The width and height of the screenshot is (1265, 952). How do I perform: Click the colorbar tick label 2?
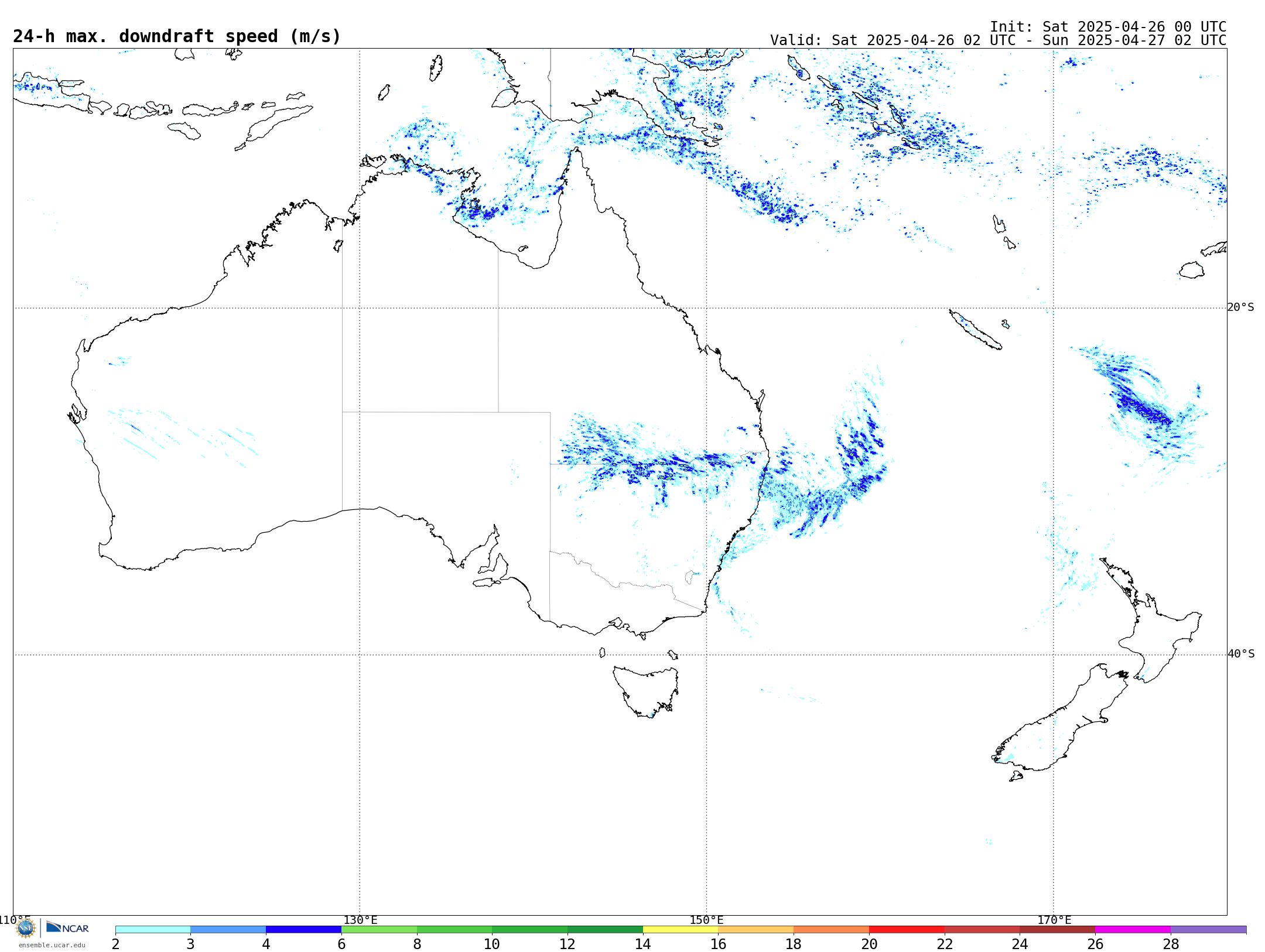click(x=116, y=944)
